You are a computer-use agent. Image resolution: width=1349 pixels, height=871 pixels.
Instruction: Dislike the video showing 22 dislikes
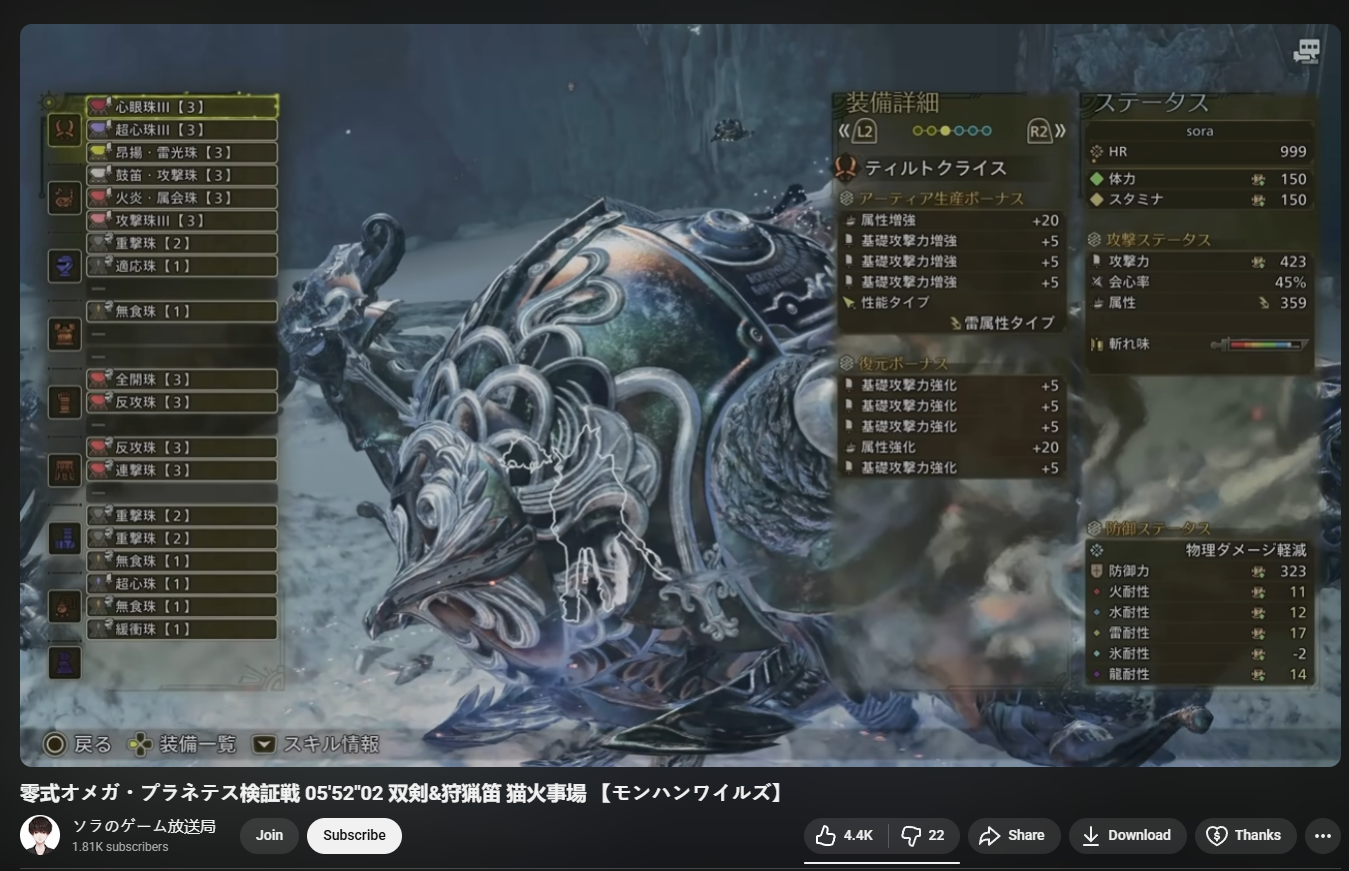tap(923, 835)
